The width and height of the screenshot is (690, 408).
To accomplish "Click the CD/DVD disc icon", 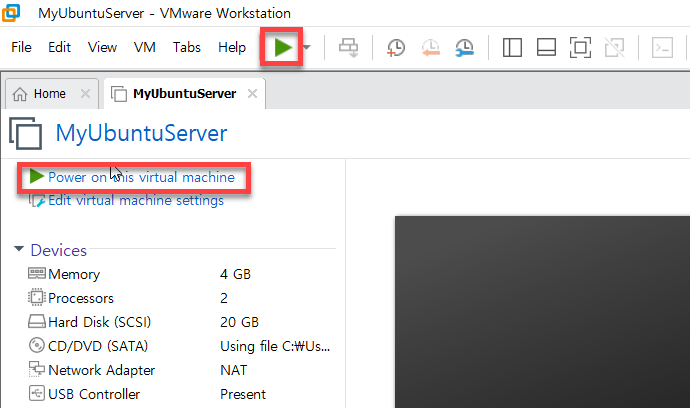I will pos(37,345).
